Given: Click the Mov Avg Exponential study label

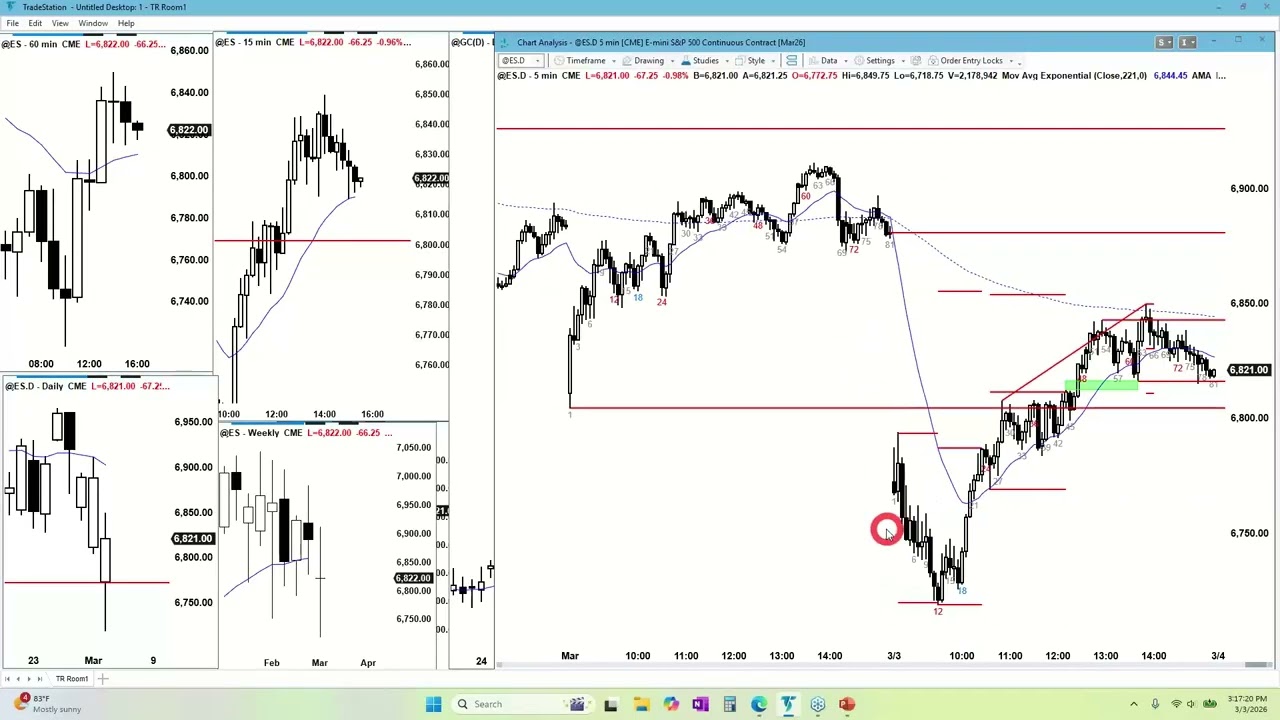Looking at the screenshot, I should [x=1074, y=76].
